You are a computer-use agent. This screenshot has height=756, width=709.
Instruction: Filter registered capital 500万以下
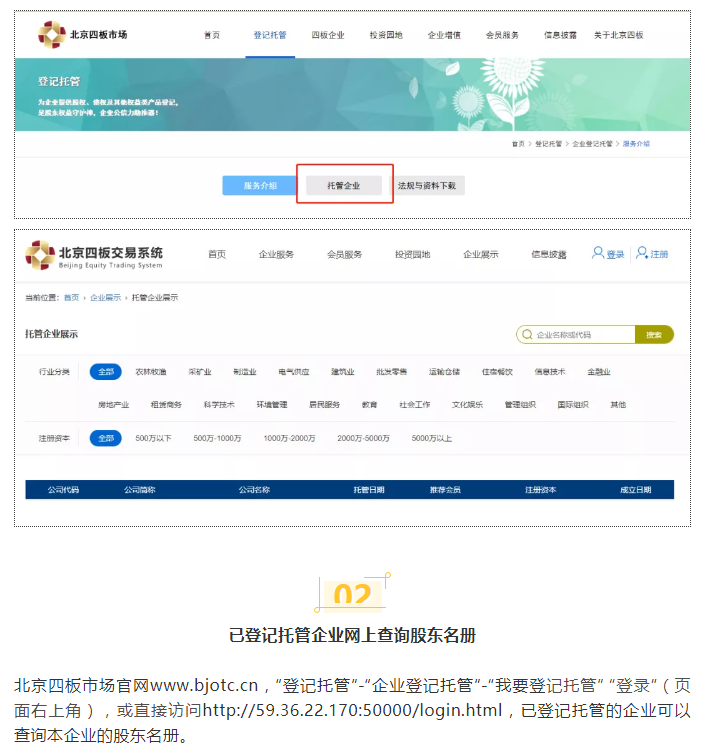[153, 438]
